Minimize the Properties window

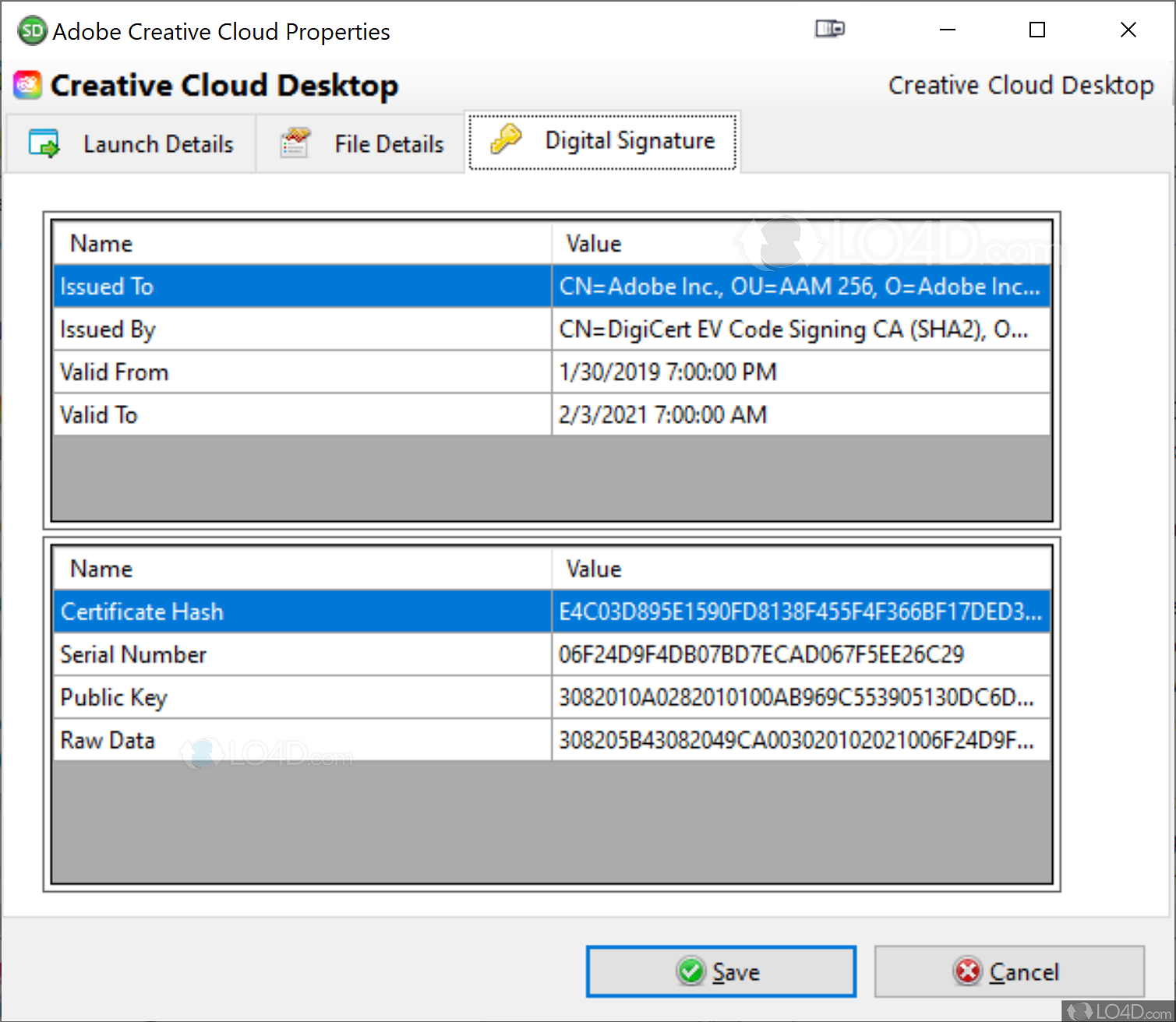point(948,30)
